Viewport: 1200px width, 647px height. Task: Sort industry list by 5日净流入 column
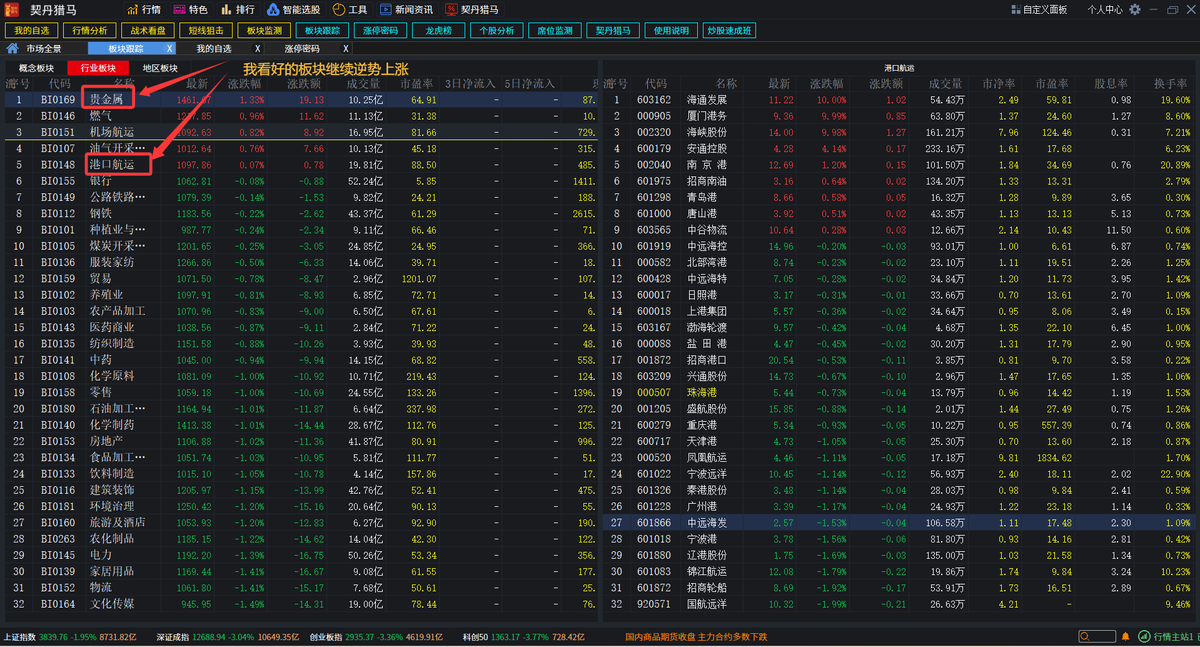coord(530,84)
